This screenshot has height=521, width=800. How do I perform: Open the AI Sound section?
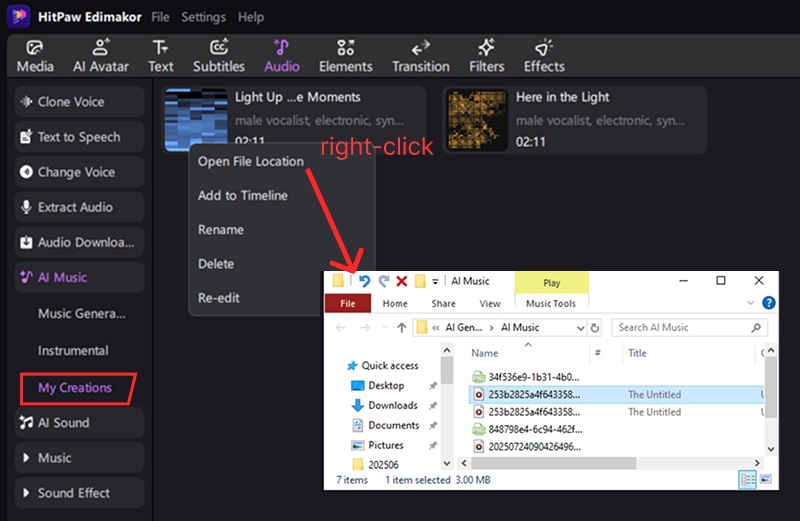[79, 423]
